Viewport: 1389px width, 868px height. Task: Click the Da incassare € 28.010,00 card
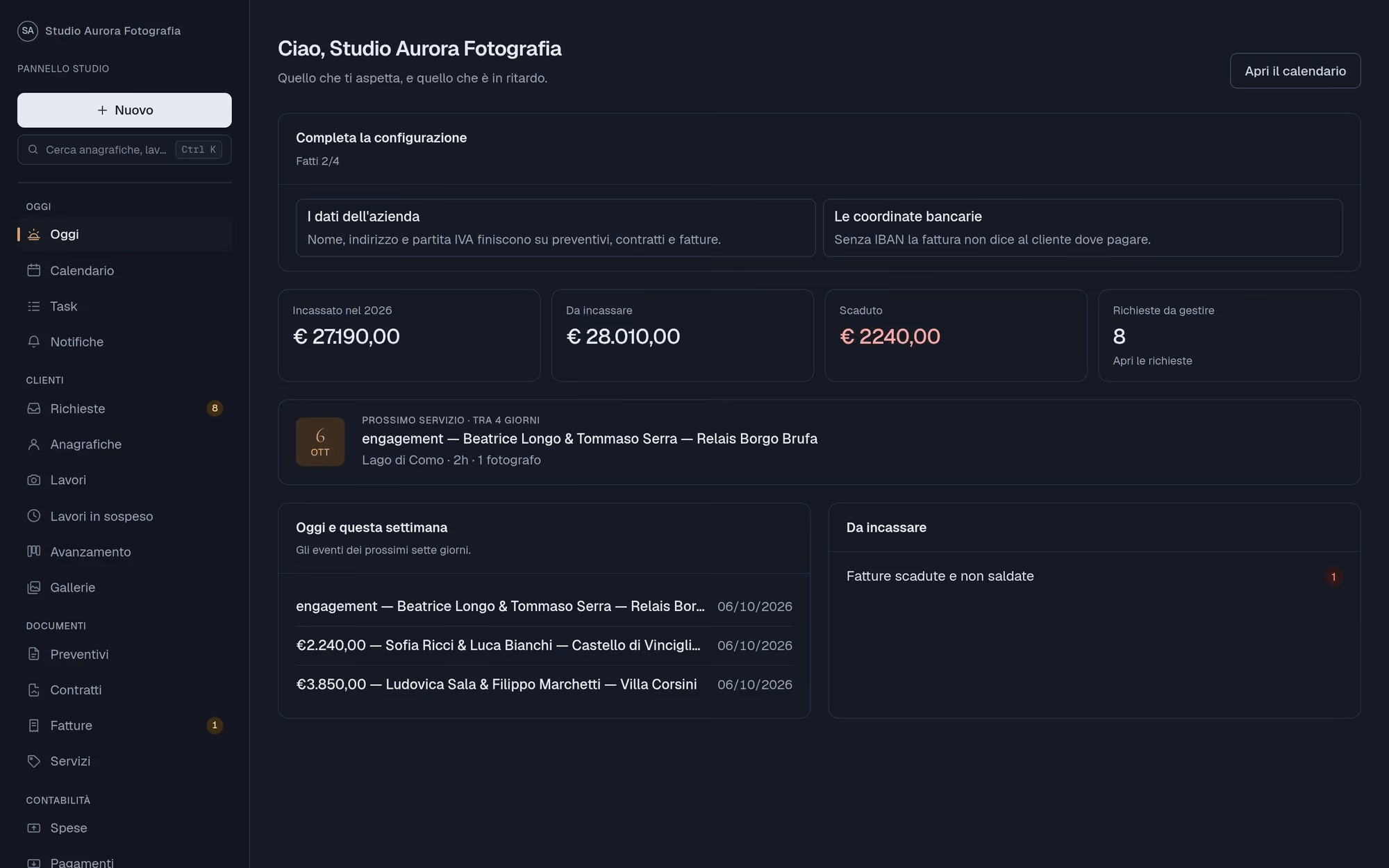pyautogui.click(x=682, y=335)
